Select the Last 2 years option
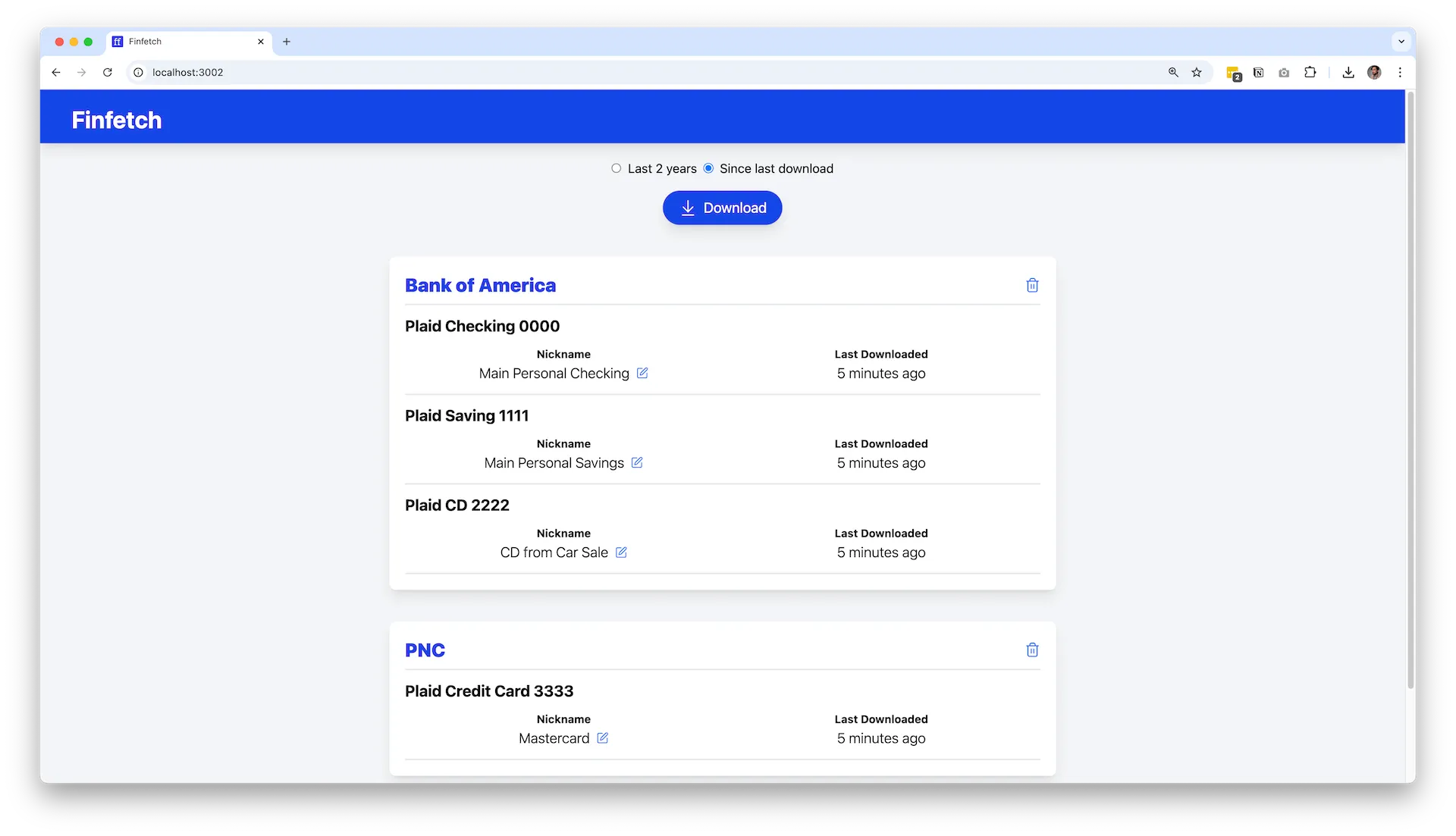 tap(617, 168)
